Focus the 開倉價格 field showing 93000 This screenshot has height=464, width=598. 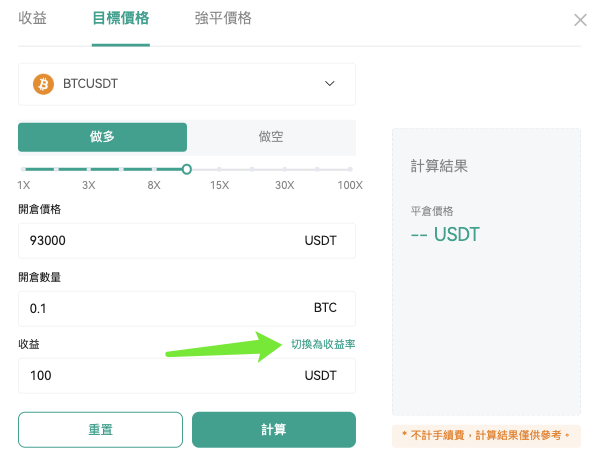point(187,241)
